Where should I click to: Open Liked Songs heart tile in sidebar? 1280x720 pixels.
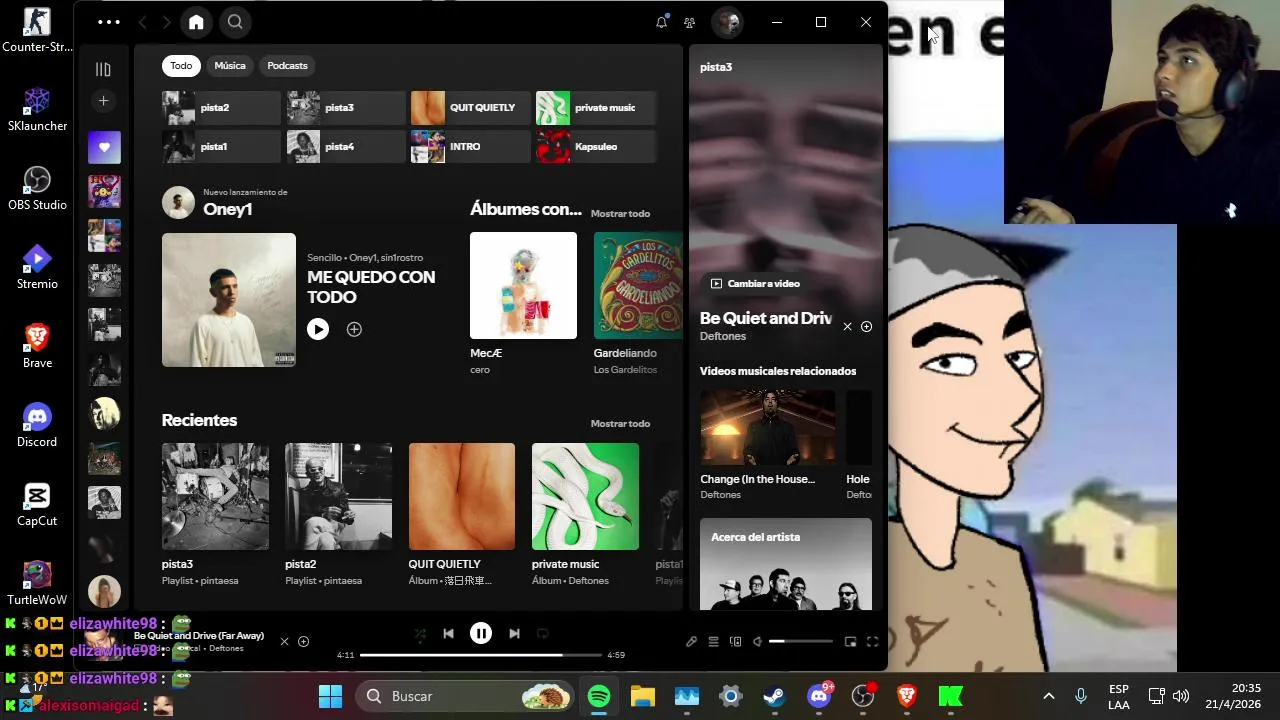[x=104, y=147]
